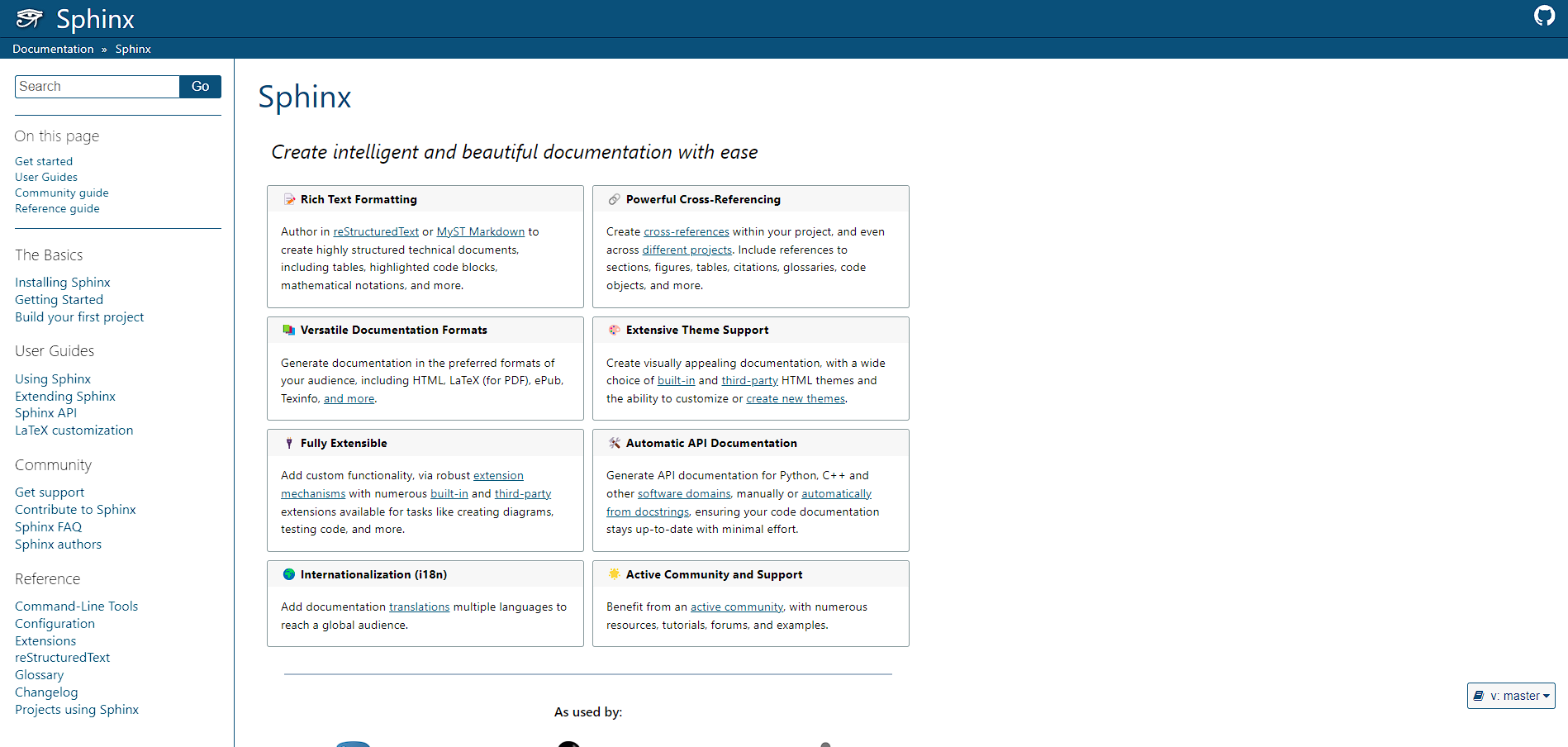Jump to Community guide section
This screenshot has height=747, width=1568.
[x=62, y=193]
